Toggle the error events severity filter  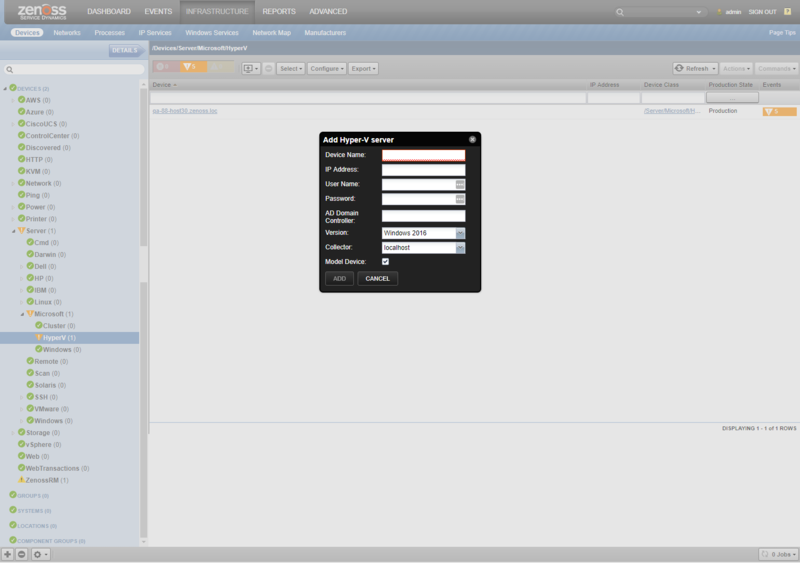(193, 67)
